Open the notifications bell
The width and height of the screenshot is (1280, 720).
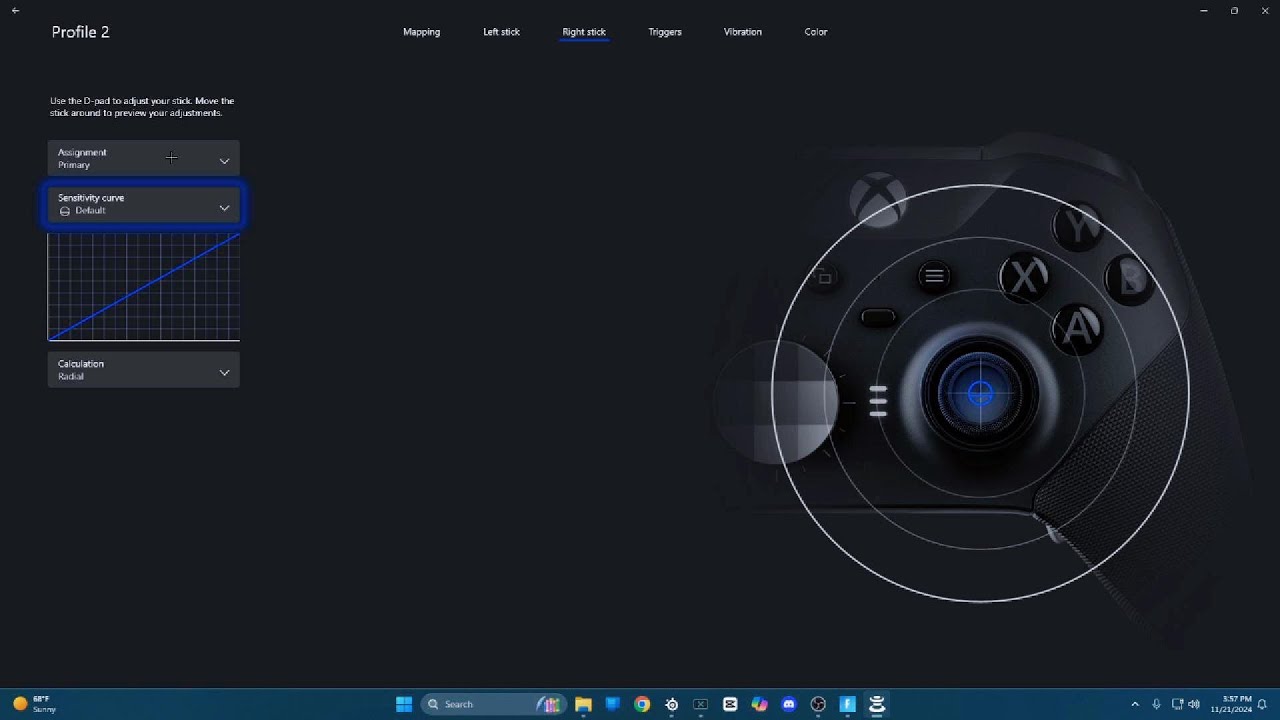[1262, 704]
